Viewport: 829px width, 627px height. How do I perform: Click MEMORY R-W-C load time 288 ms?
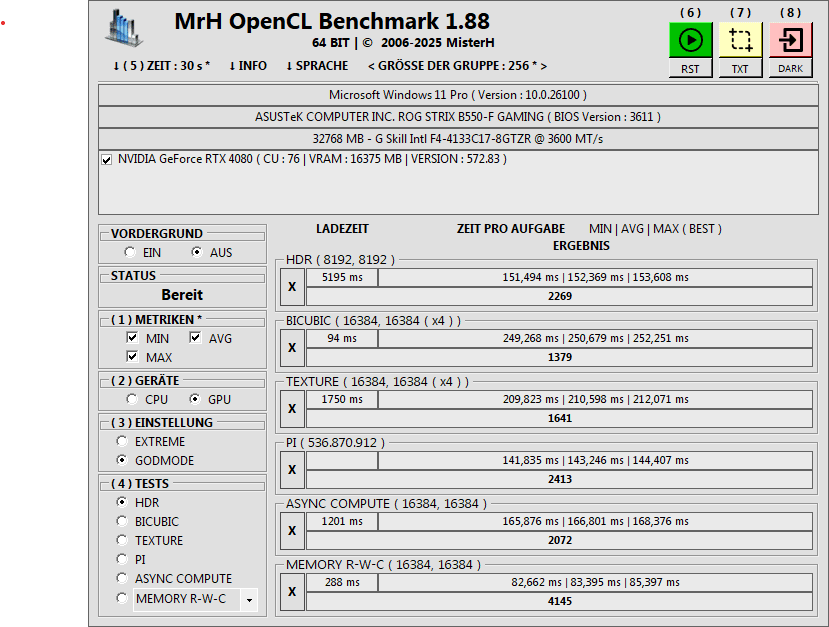coord(342,583)
